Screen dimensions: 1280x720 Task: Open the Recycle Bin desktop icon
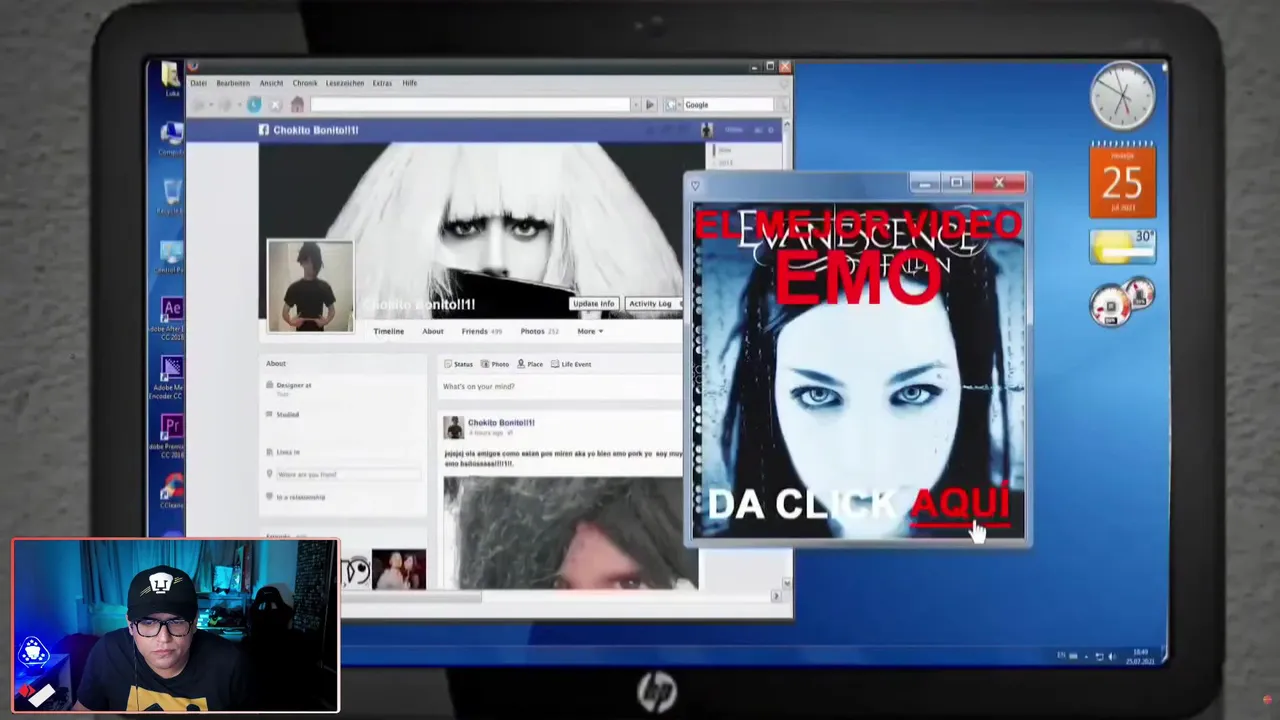[x=171, y=196]
